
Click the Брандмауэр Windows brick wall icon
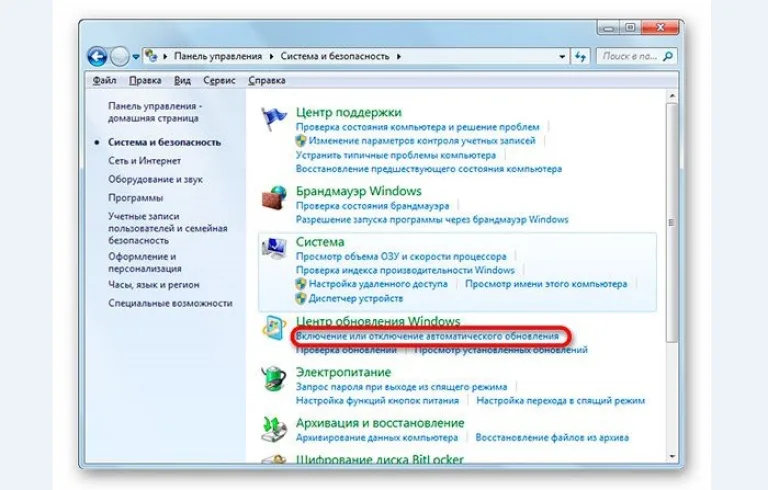point(274,197)
